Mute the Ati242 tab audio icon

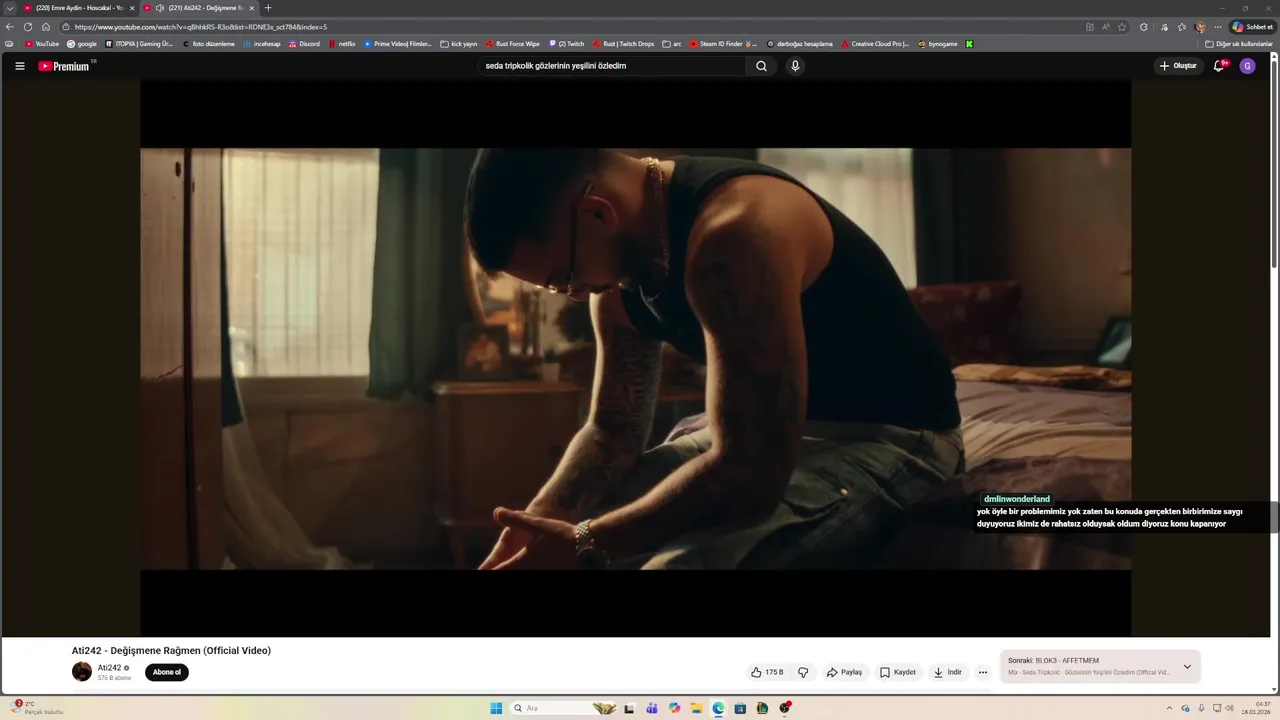(x=160, y=8)
